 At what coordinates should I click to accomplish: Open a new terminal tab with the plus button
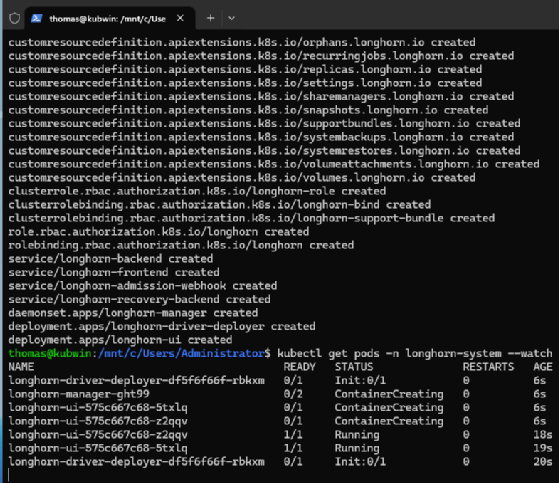(211, 18)
